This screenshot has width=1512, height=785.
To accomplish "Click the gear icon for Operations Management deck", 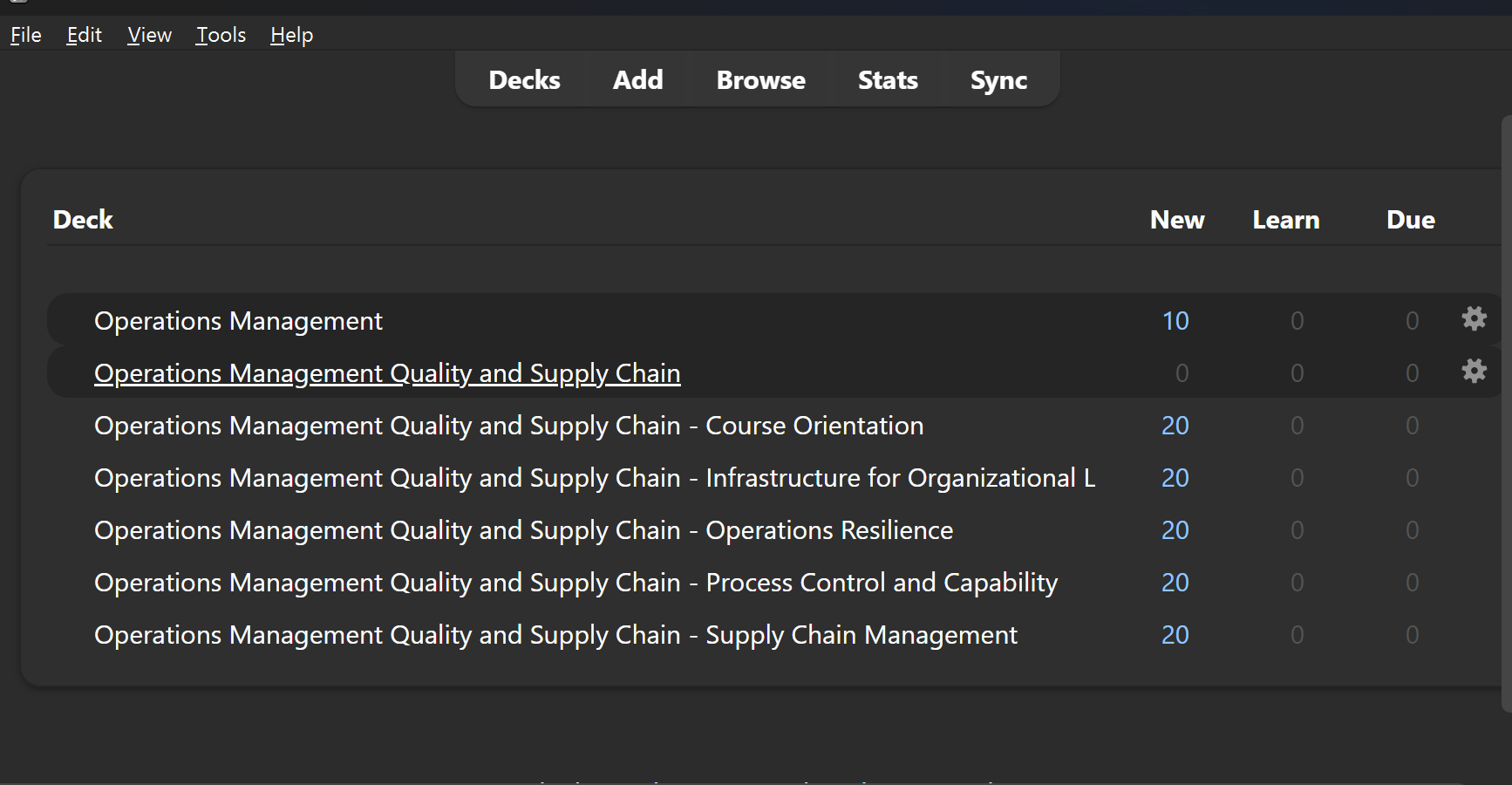I will [1474, 319].
